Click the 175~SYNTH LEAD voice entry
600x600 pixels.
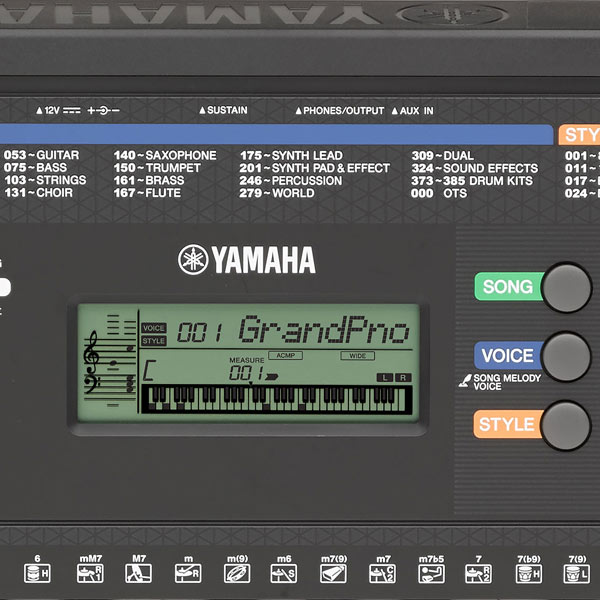coord(291,155)
